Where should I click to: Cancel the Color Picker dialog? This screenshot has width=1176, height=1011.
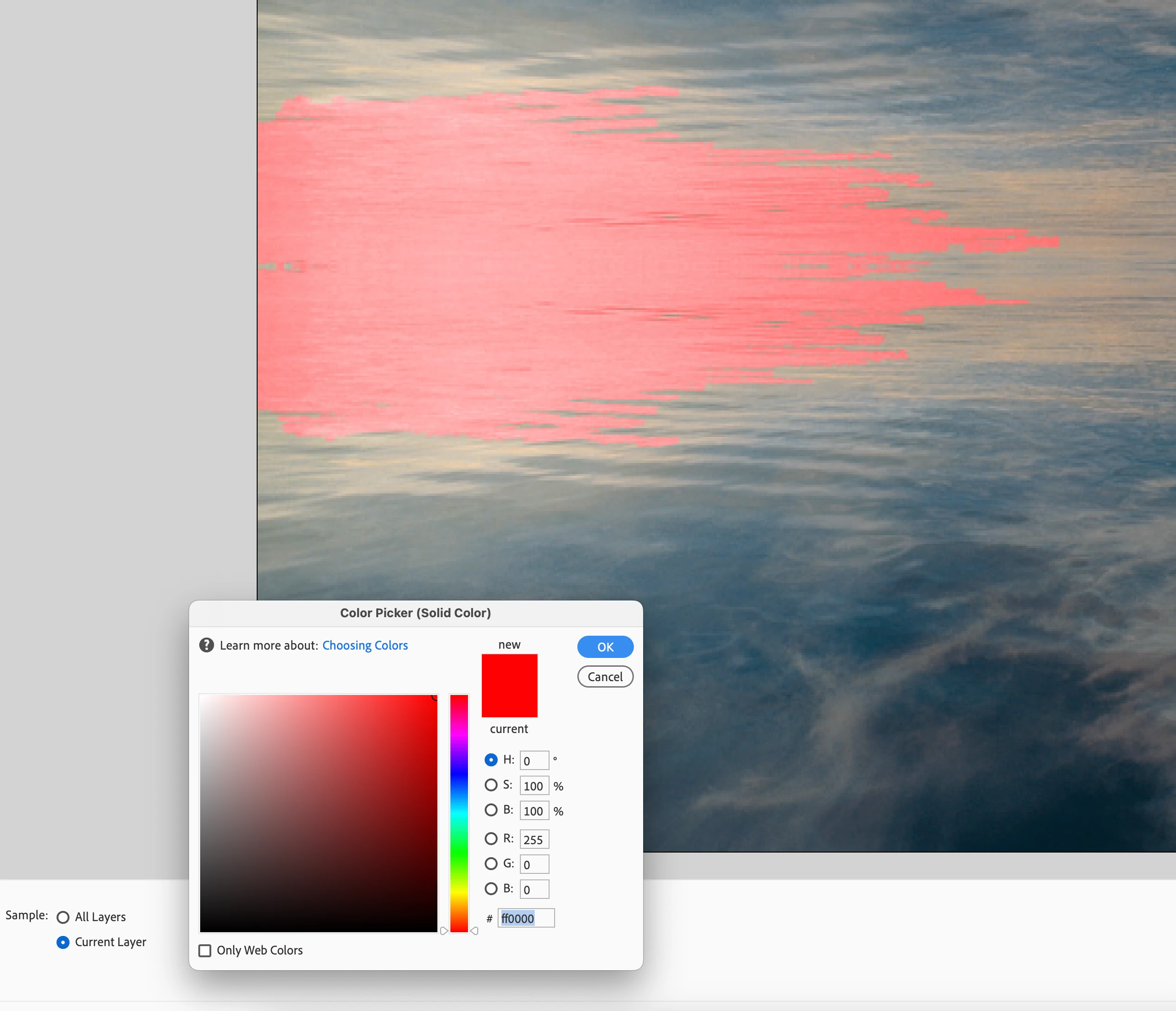[x=605, y=676]
